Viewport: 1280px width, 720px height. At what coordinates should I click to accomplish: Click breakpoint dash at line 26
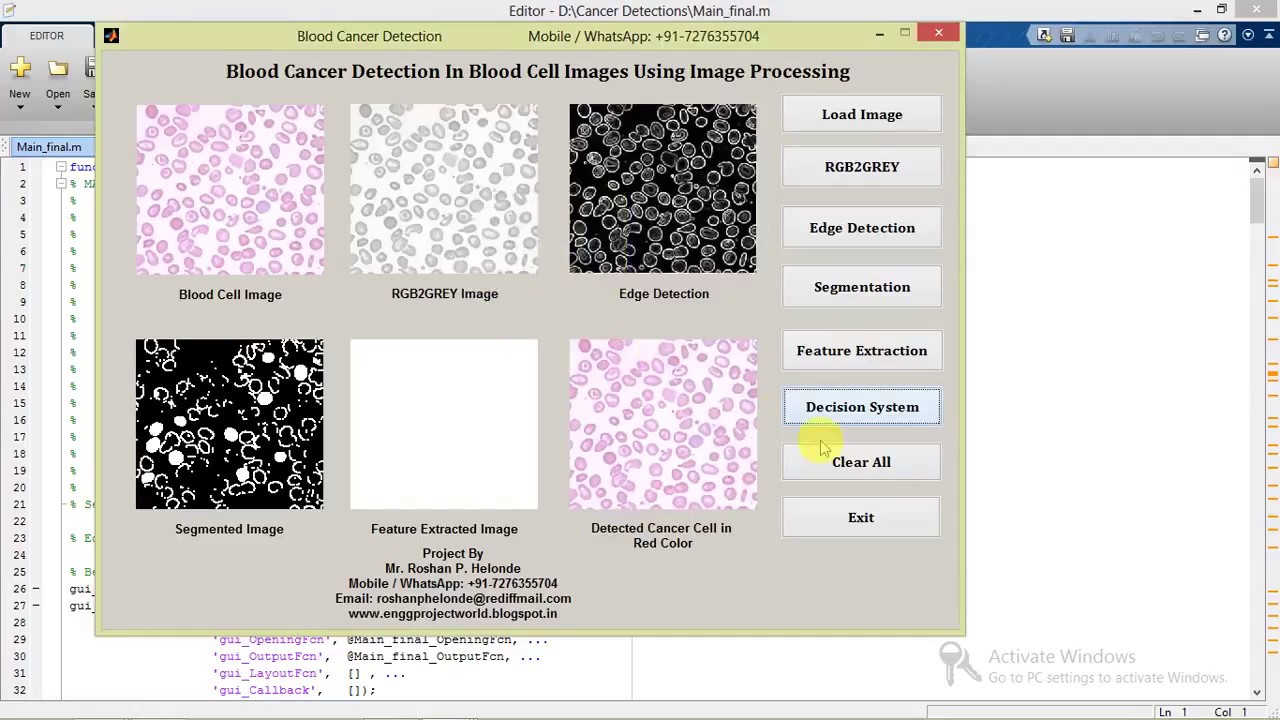coord(36,589)
